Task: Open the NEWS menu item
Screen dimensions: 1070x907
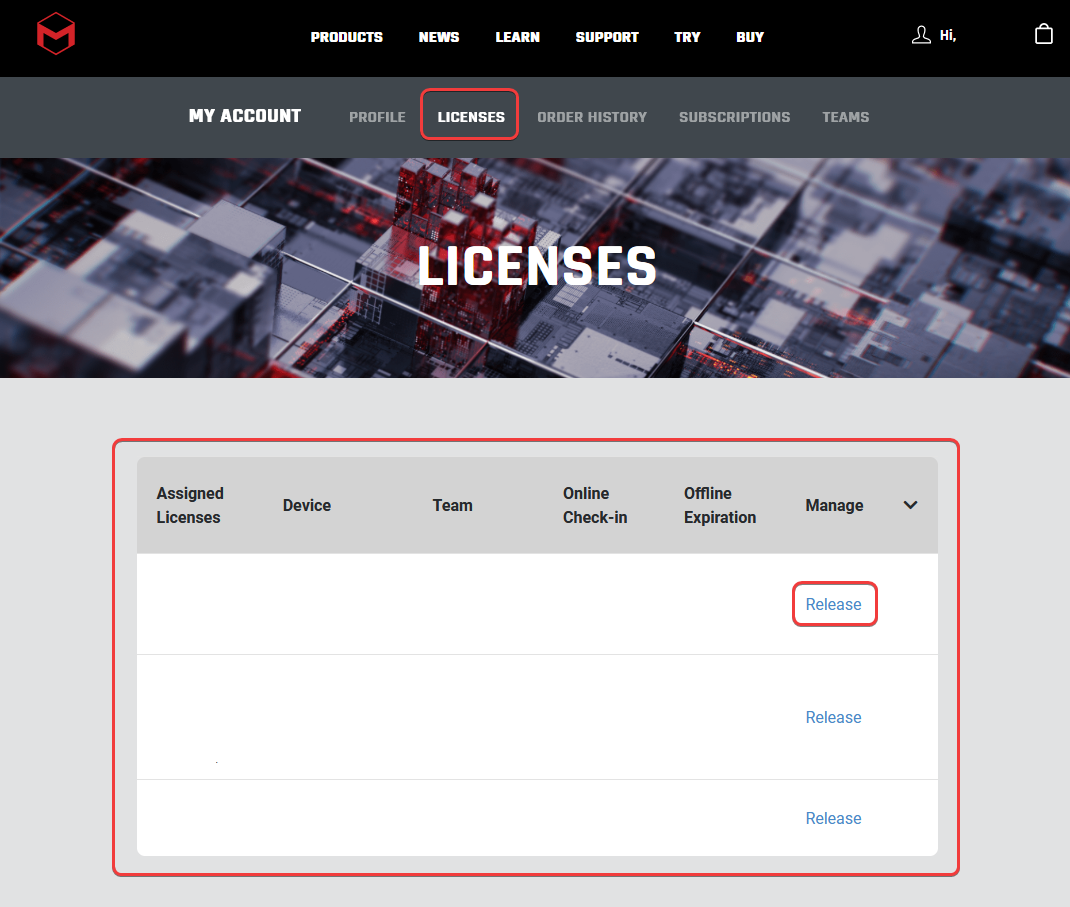Action: (439, 37)
